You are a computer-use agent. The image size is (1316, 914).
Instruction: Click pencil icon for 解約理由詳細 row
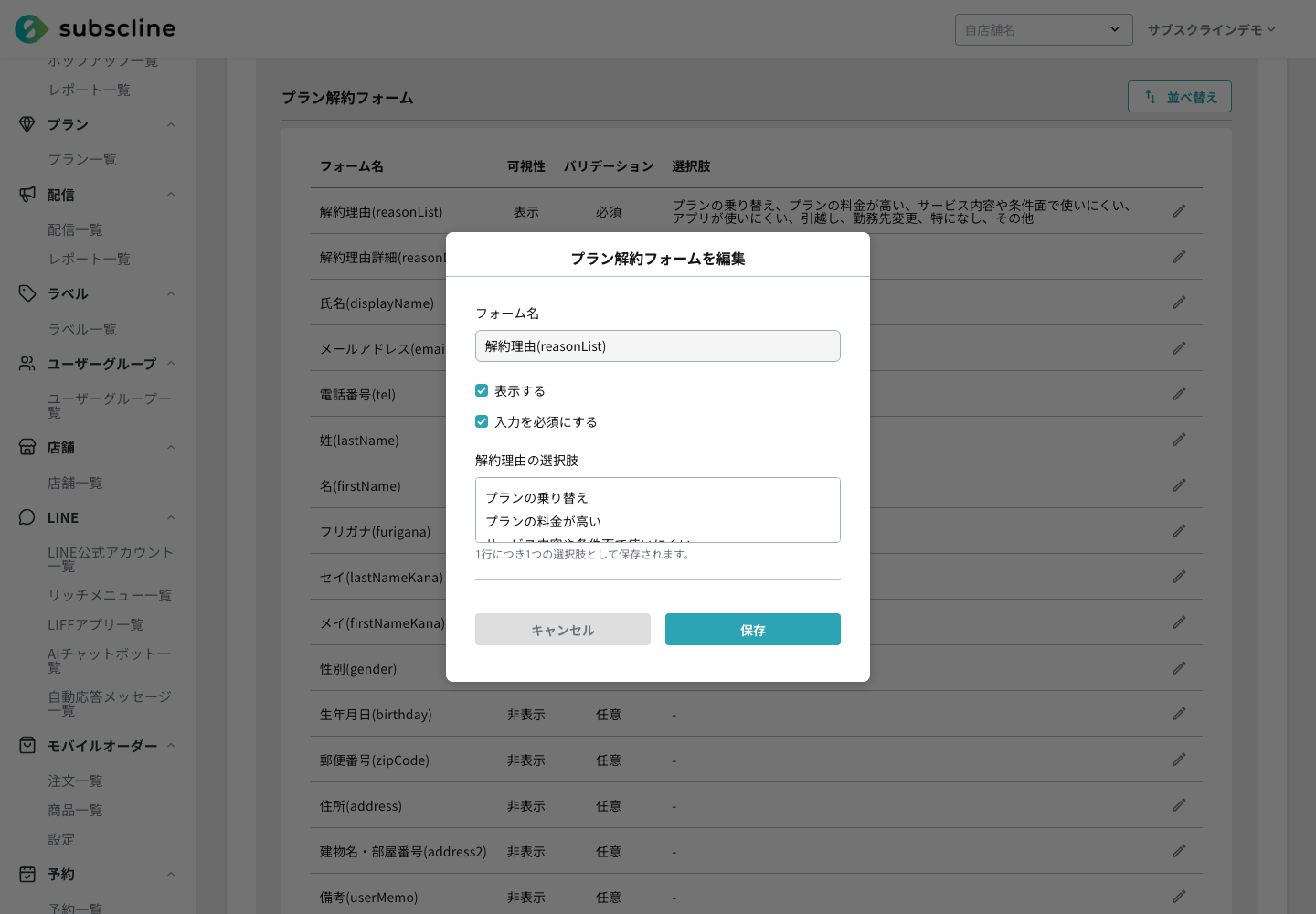1179,257
